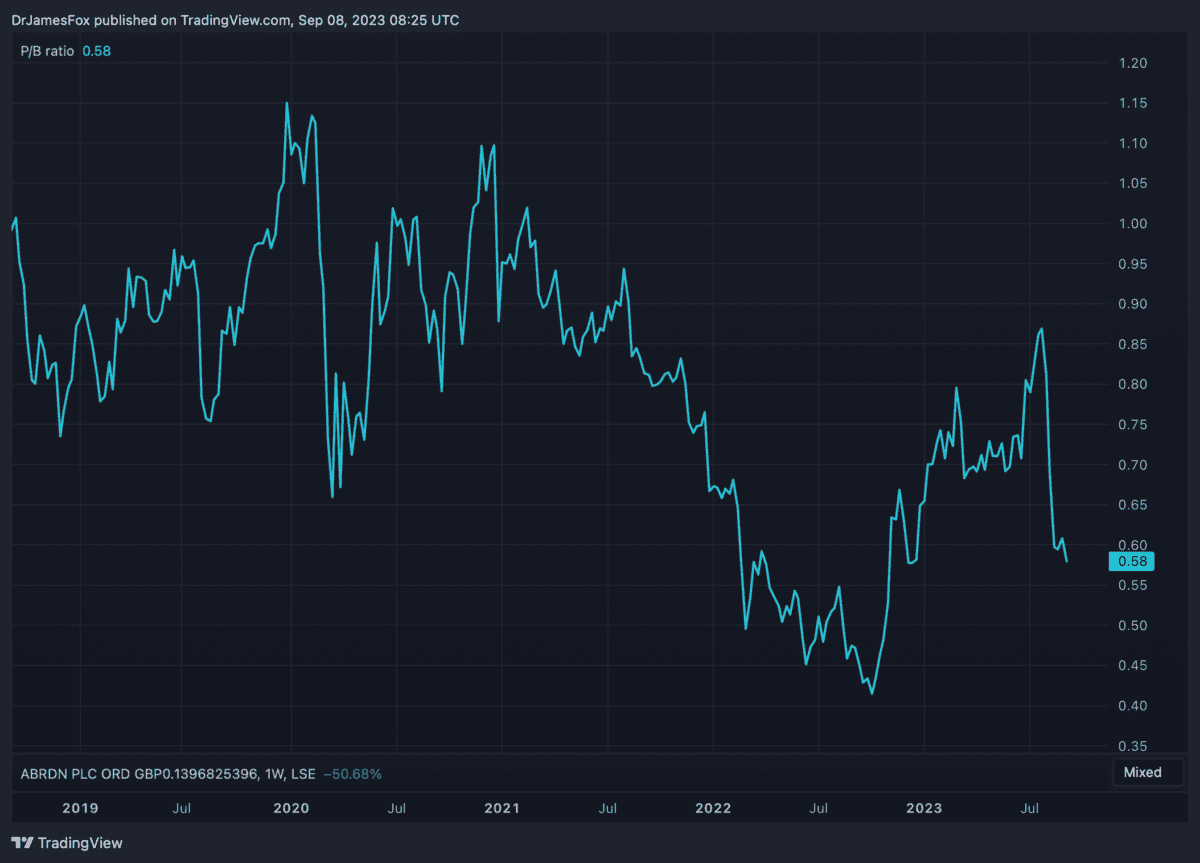Screen dimensions: 1200x863
Task: Click the 2021 label on time axis
Action: click(502, 808)
